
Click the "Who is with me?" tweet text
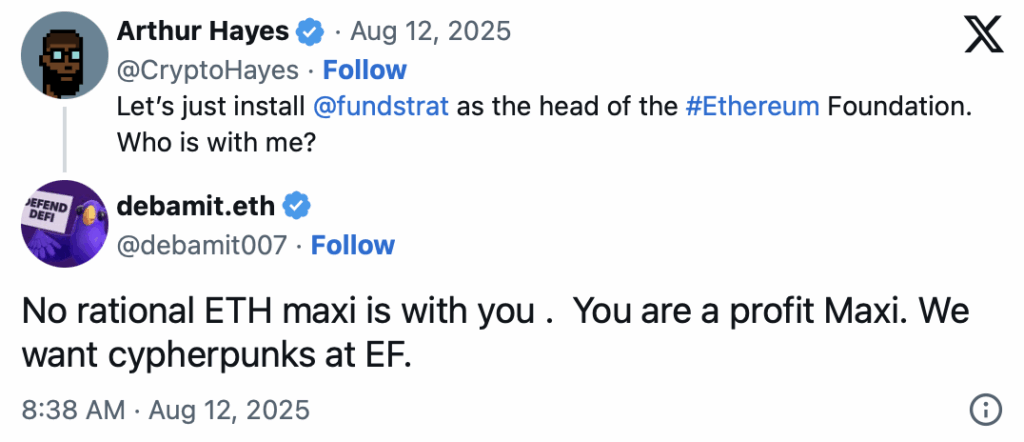pos(216,142)
